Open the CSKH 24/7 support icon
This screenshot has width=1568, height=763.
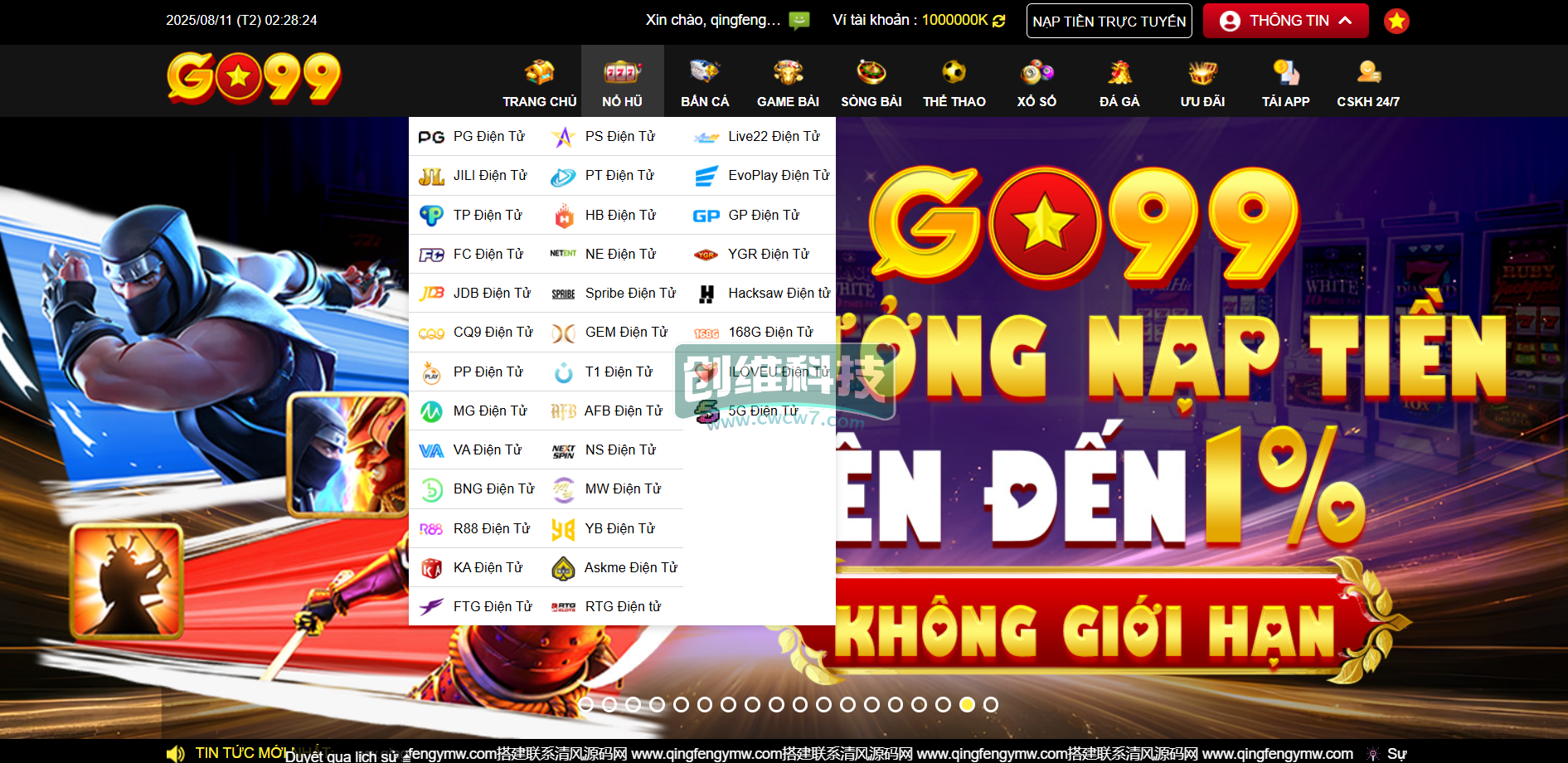1368,72
